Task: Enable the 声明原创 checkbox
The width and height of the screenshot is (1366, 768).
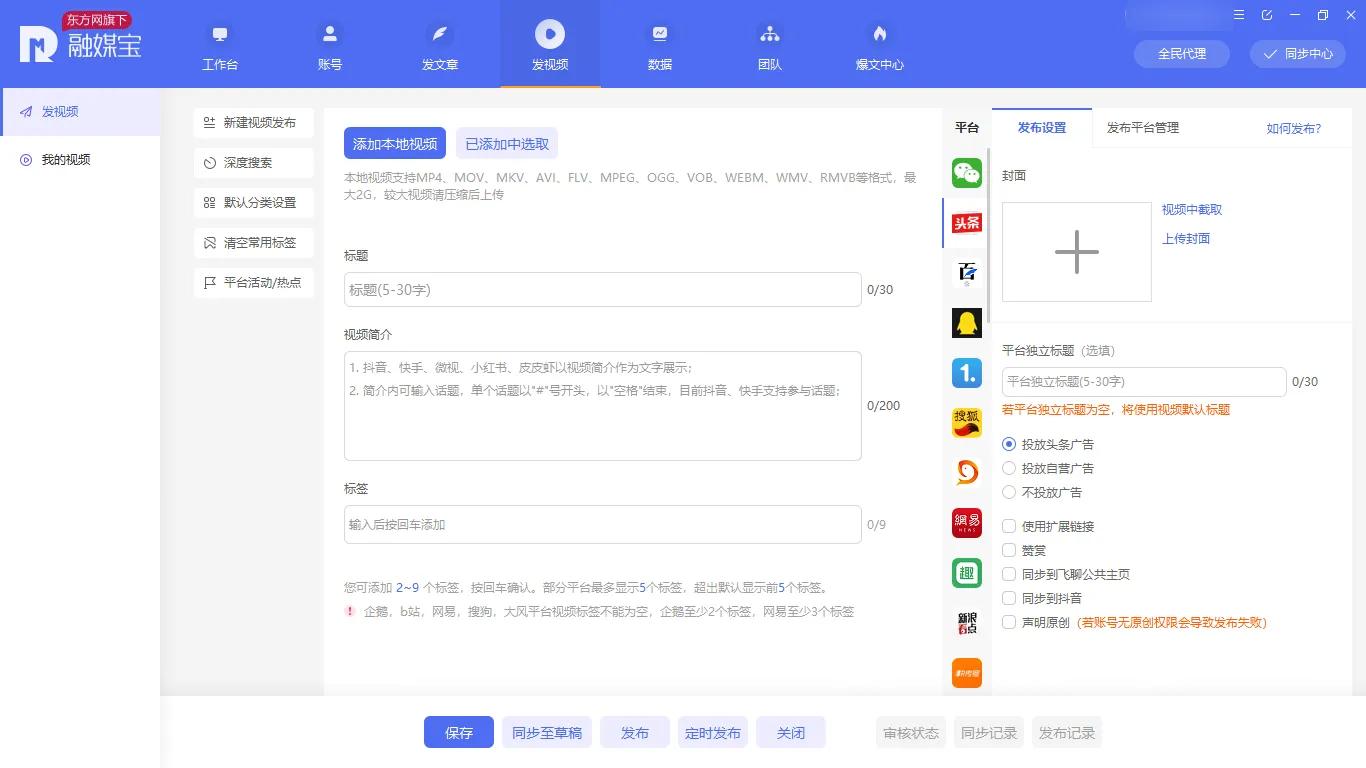Action: coord(1009,621)
